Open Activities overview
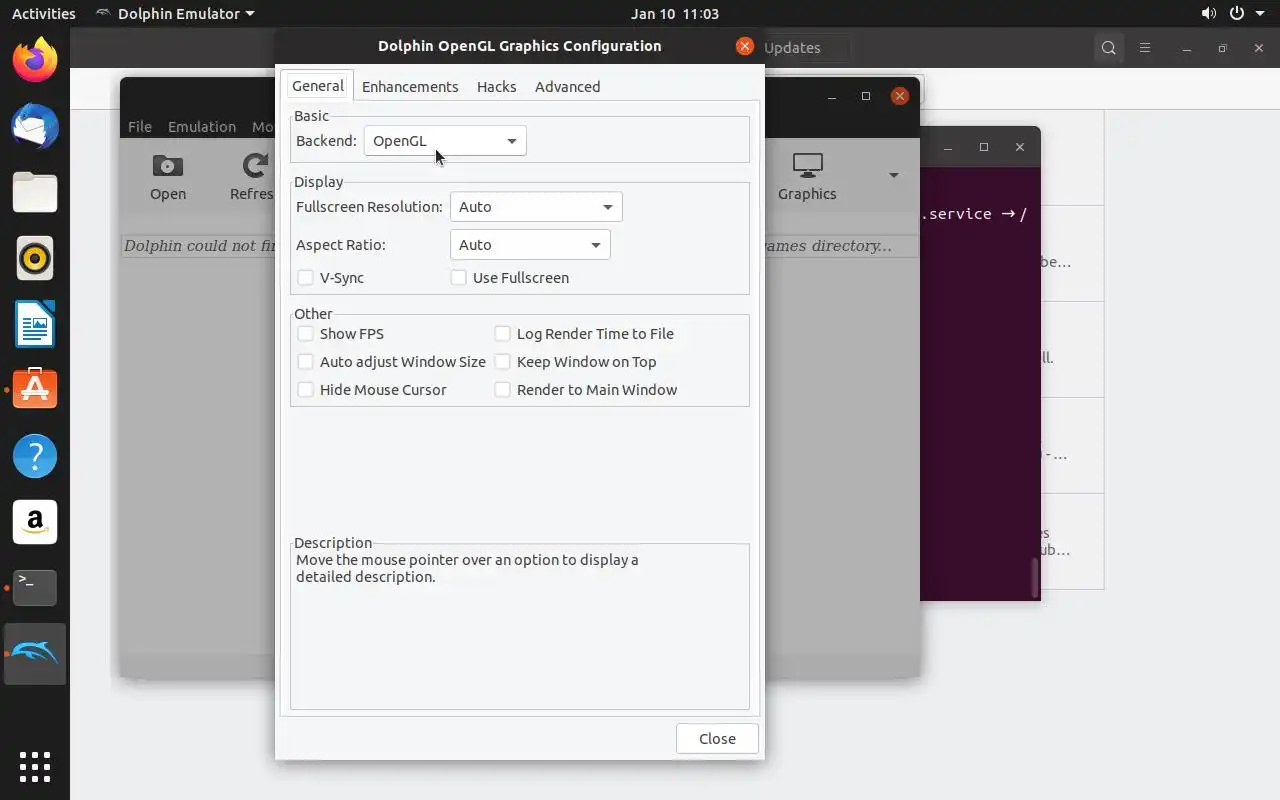 (43, 14)
